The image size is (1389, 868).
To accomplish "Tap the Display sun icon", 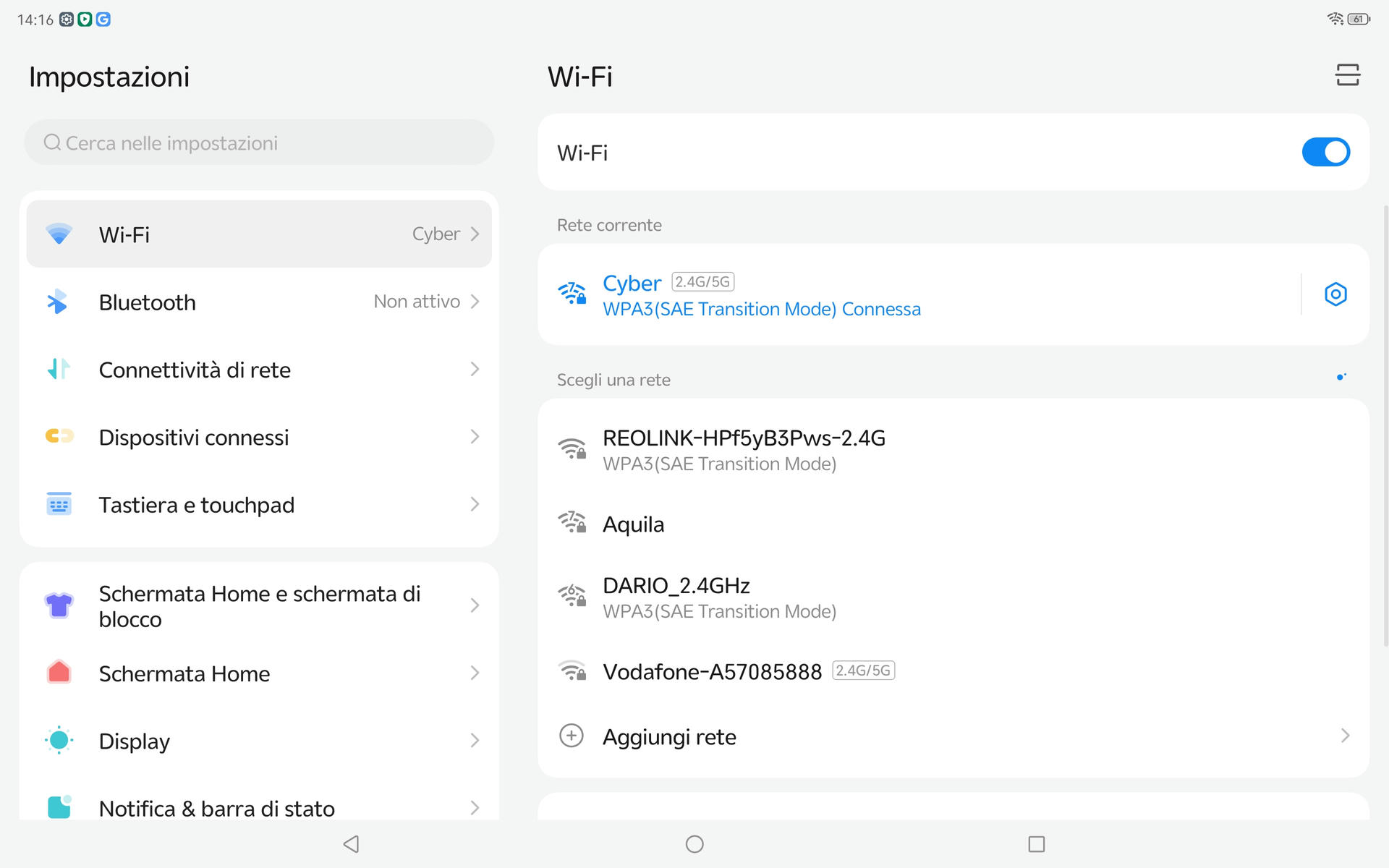I will click(59, 741).
